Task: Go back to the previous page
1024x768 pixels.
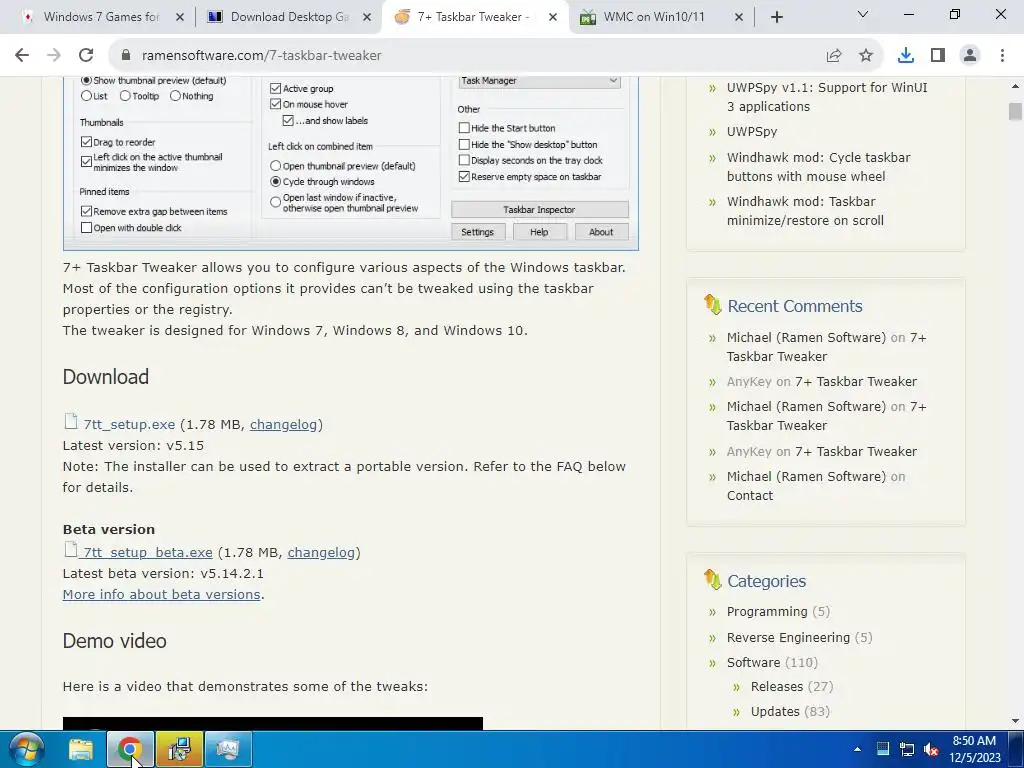Action: tap(22, 56)
